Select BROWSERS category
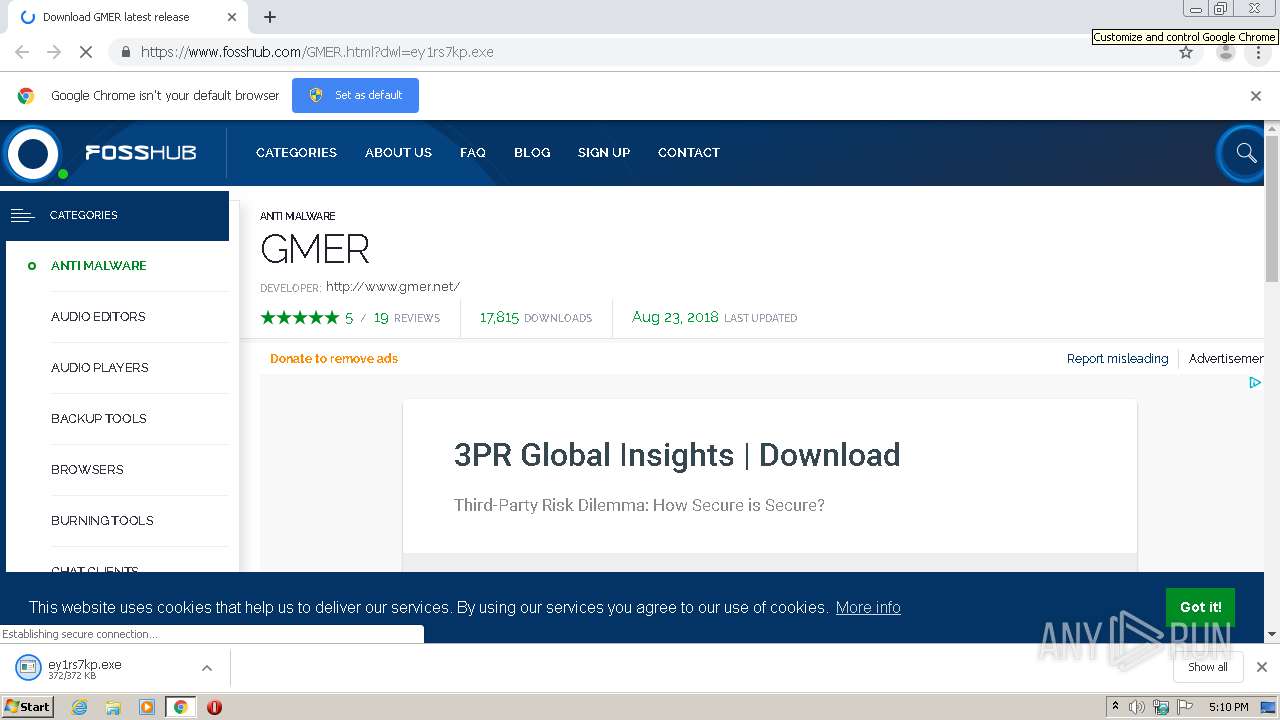This screenshot has height=720, width=1280. [x=87, y=470]
